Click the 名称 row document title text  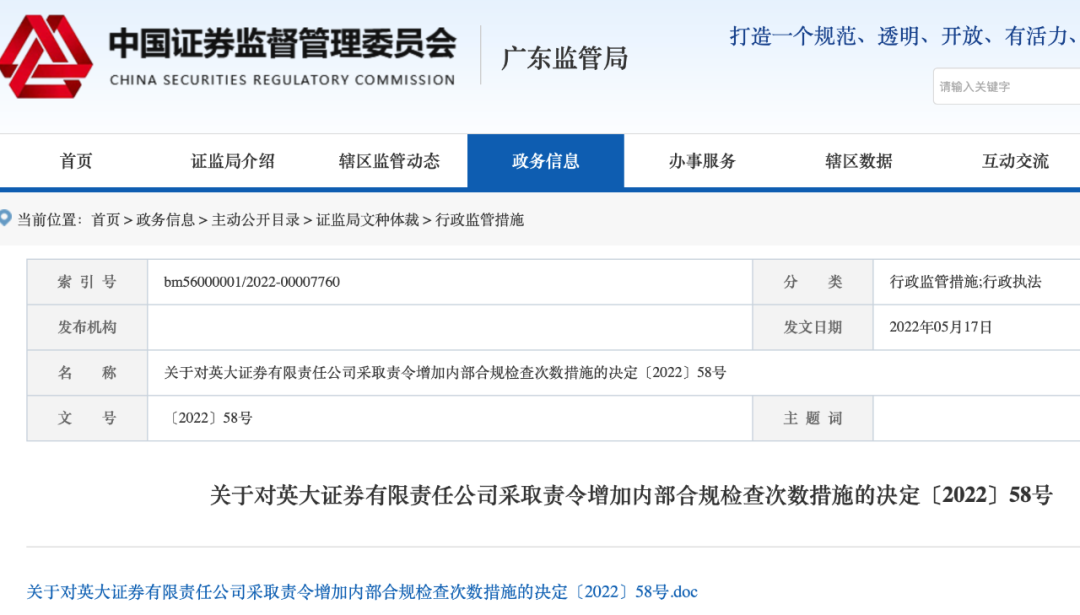(x=445, y=373)
